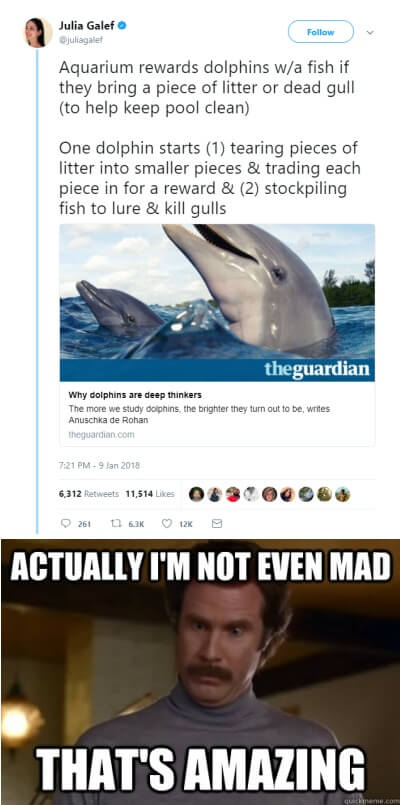This screenshot has width=400, height=805.
Task: Click first liker avatar in row
Action: pyautogui.click(x=196, y=494)
